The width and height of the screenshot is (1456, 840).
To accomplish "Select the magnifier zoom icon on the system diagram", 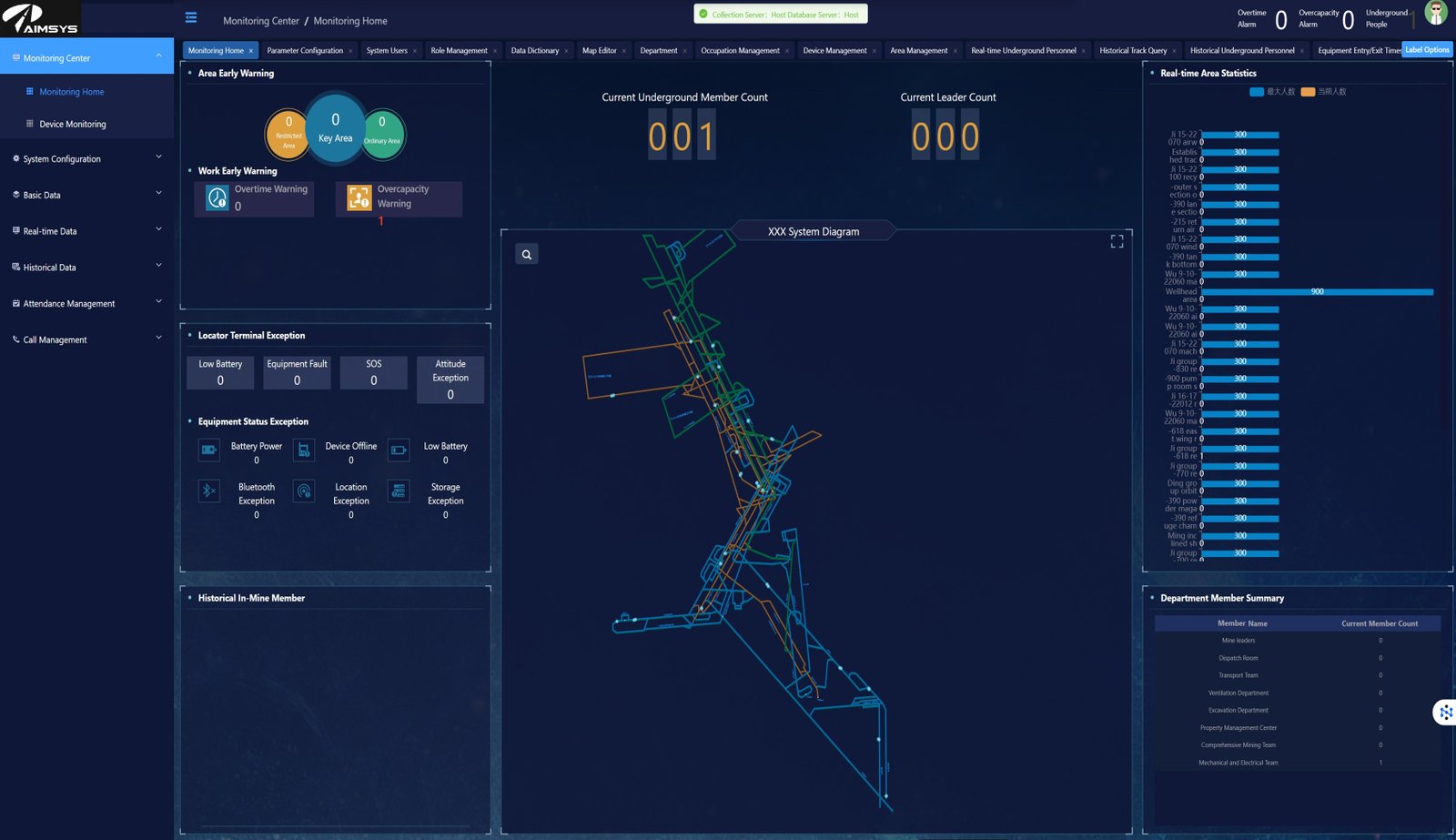I will [526, 254].
